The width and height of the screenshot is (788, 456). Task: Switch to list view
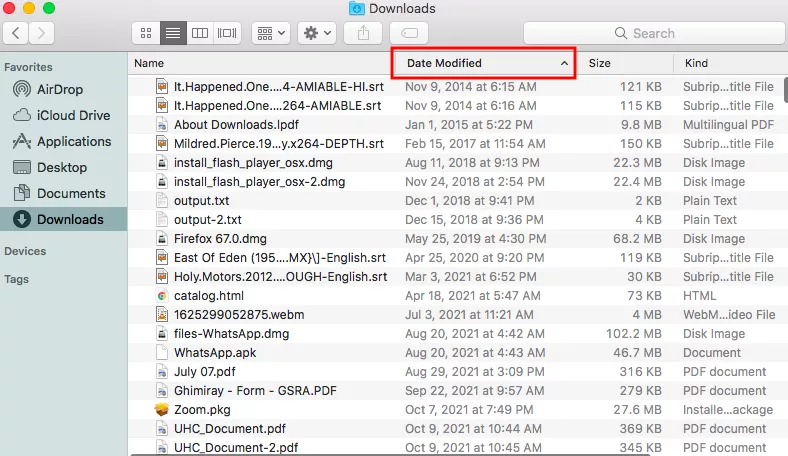tap(173, 33)
